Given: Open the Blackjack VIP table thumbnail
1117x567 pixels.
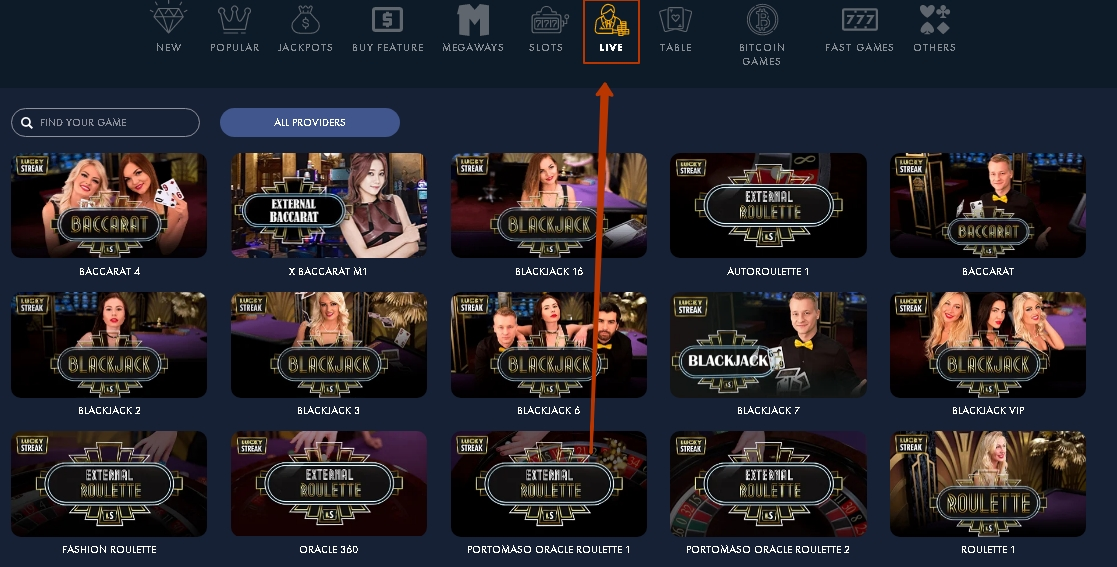Looking at the screenshot, I should [987, 345].
